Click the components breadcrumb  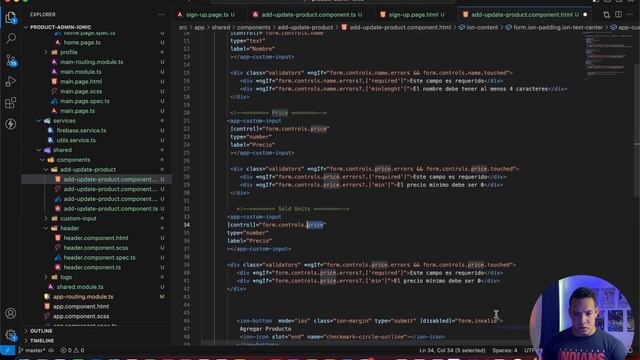254,27
